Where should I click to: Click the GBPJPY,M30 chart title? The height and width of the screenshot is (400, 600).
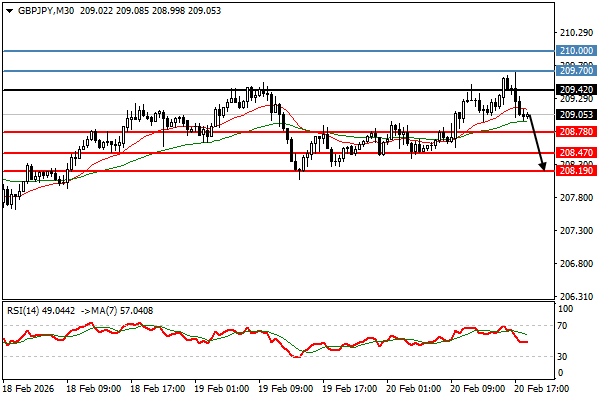(38, 9)
